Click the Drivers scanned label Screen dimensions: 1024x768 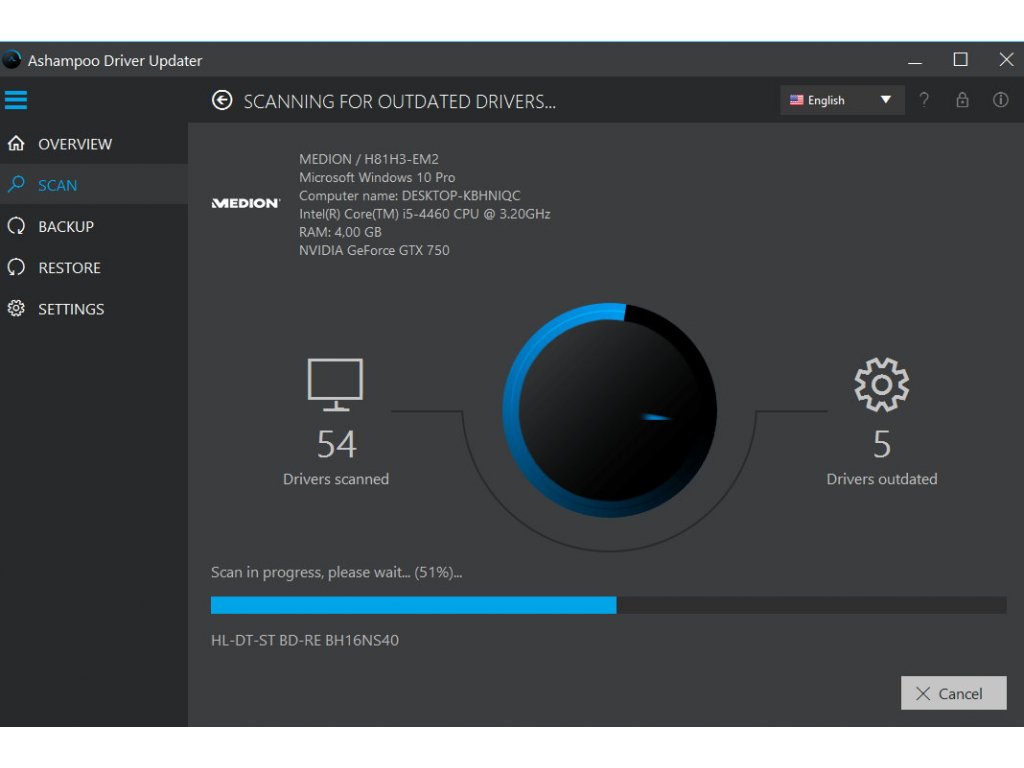click(336, 479)
